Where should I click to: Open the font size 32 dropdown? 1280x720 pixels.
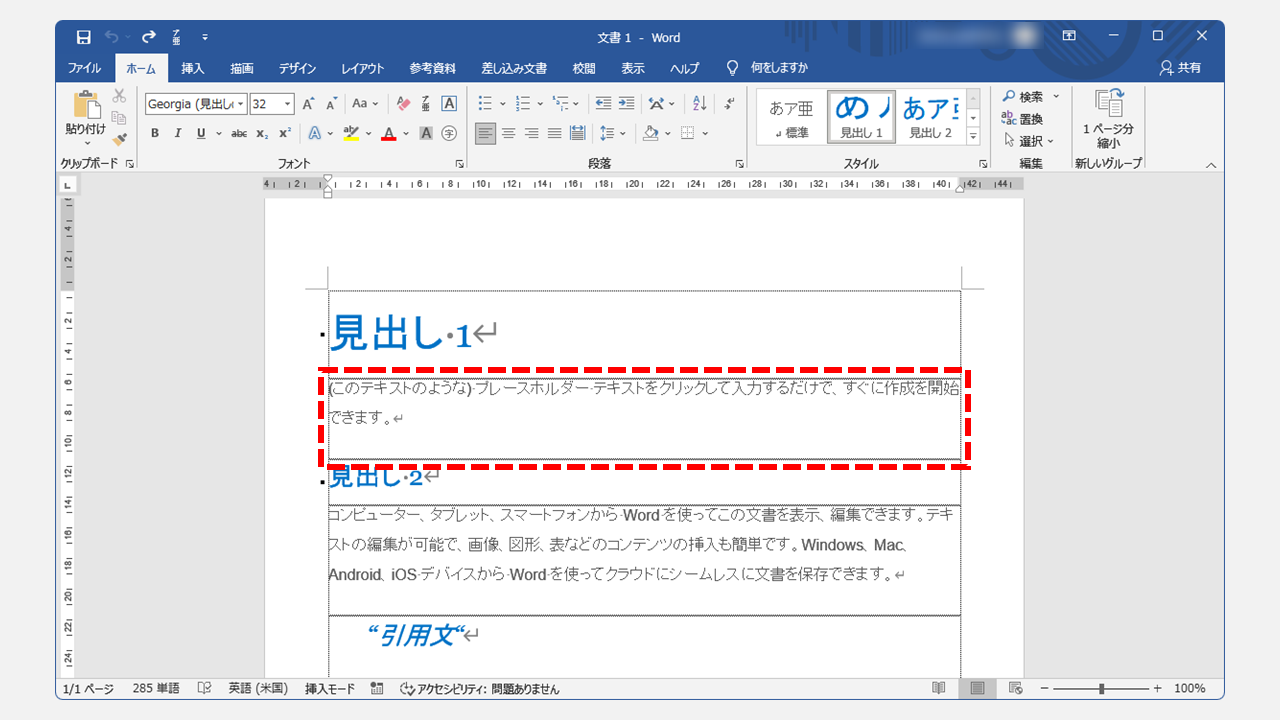(x=288, y=104)
